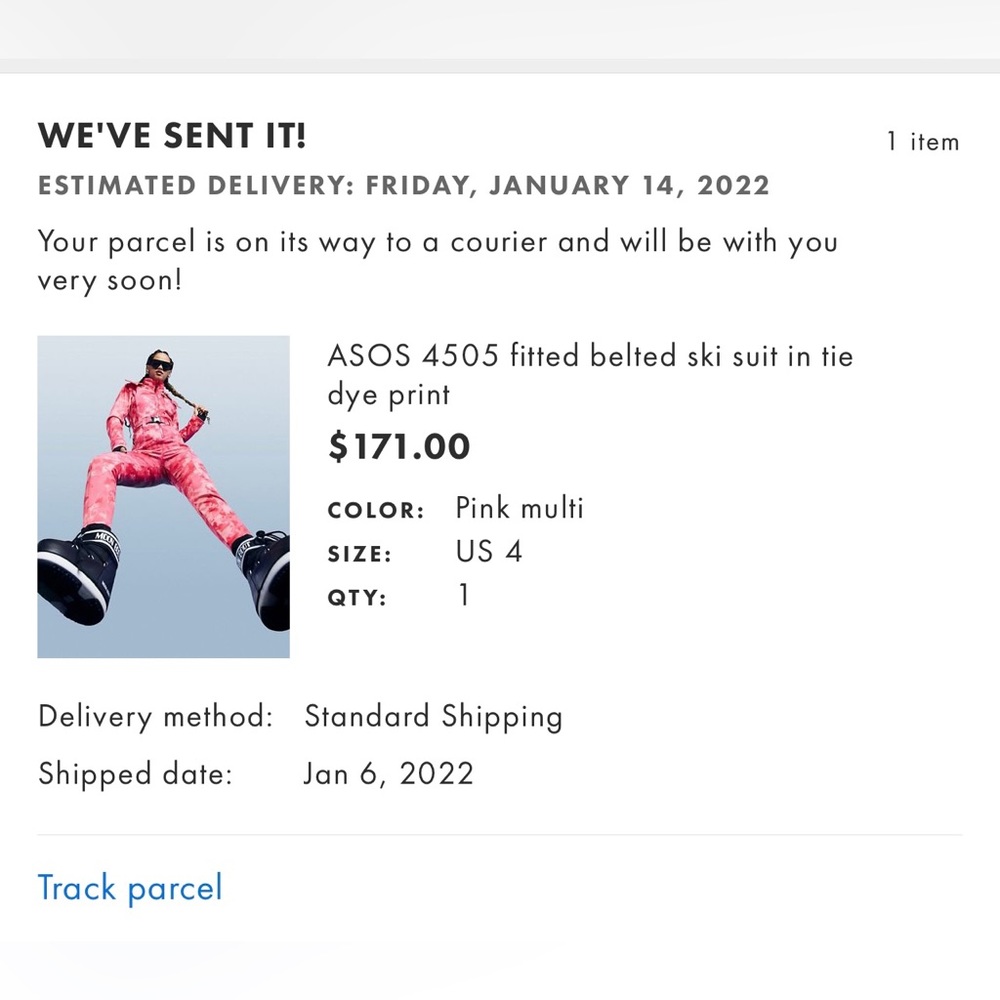The width and height of the screenshot is (1000, 1000).
Task: Click "Standard Shipping" delivery method value
Action: (433, 716)
